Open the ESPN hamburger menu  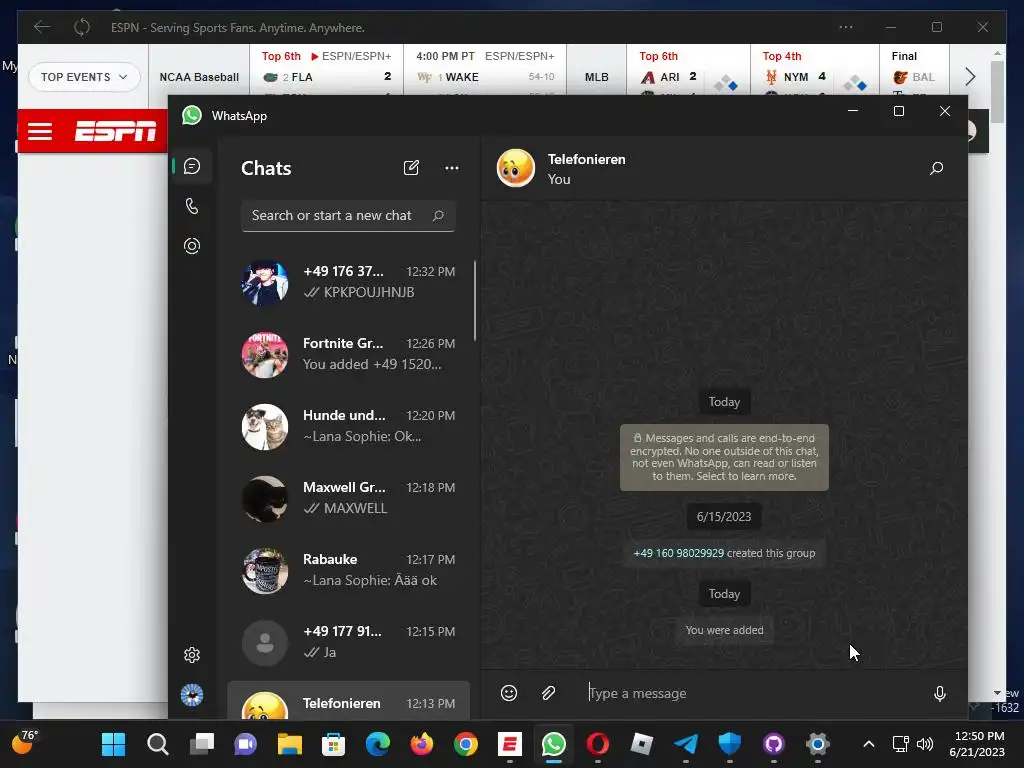(x=40, y=131)
